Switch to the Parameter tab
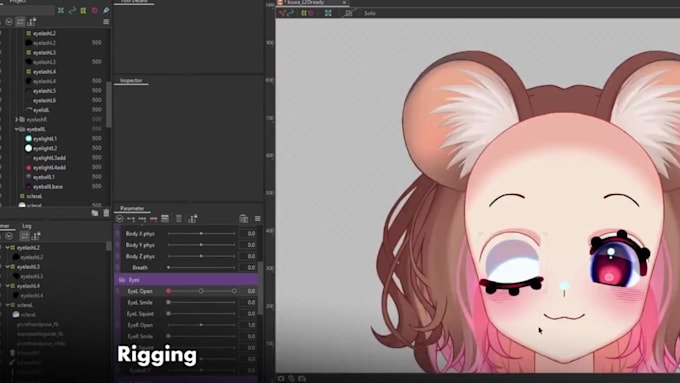The image size is (680, 383). click(x=132, y=209)
